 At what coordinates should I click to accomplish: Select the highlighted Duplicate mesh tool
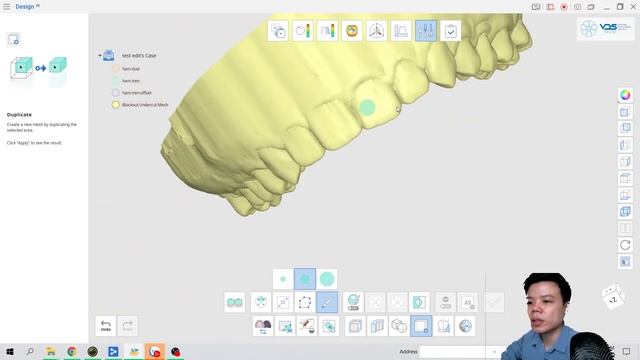421,326
